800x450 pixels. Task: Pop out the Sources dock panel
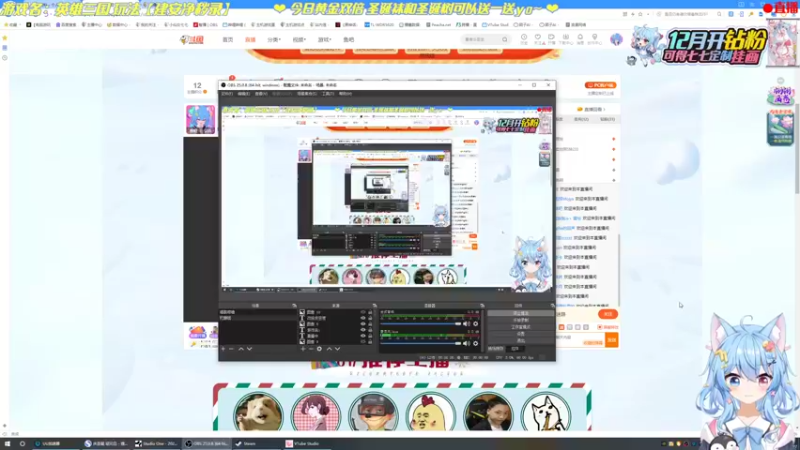[374, 305]
